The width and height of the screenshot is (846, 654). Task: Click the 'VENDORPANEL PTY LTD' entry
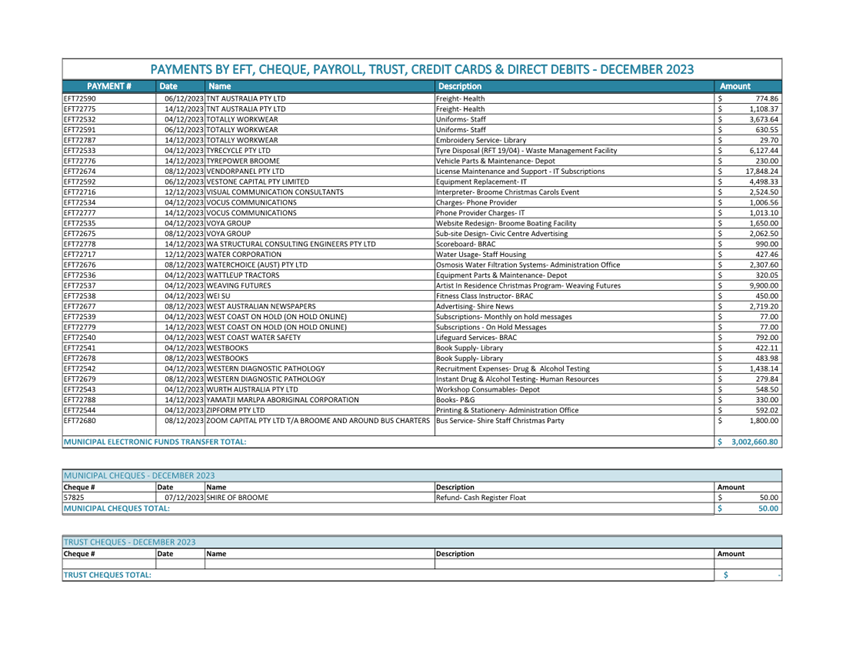[245, 171]
